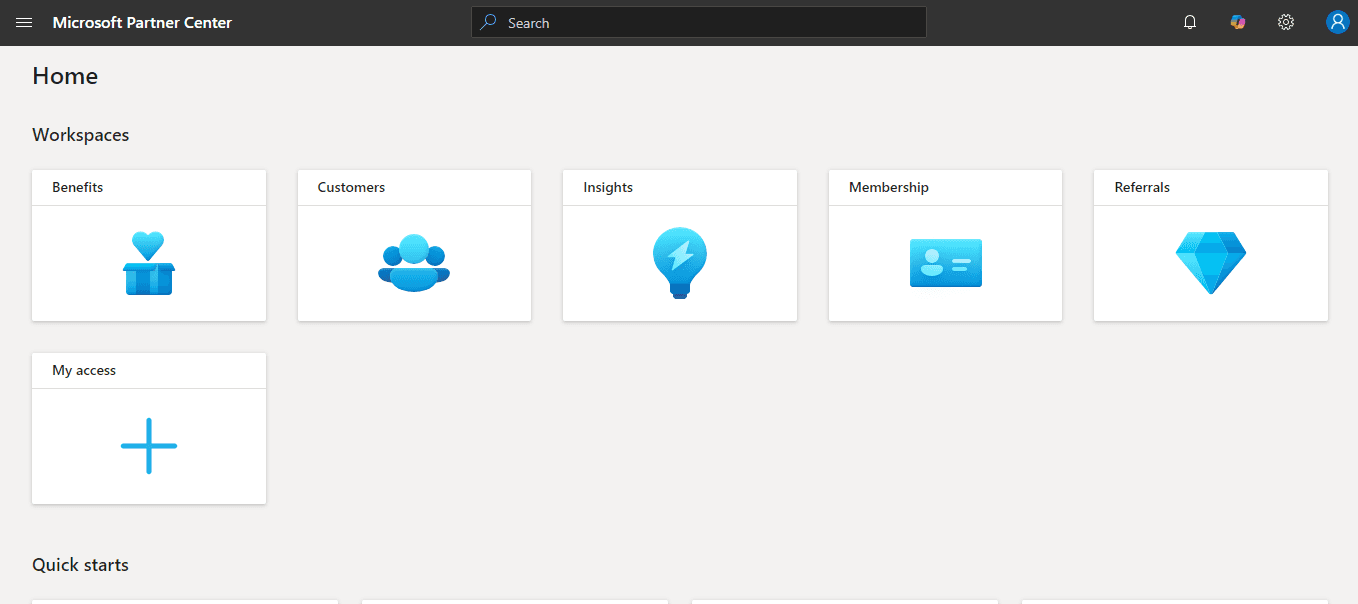Screen dimensions: 1358x604
Task: Click into the Search box
Action: (x=698, y=22)
